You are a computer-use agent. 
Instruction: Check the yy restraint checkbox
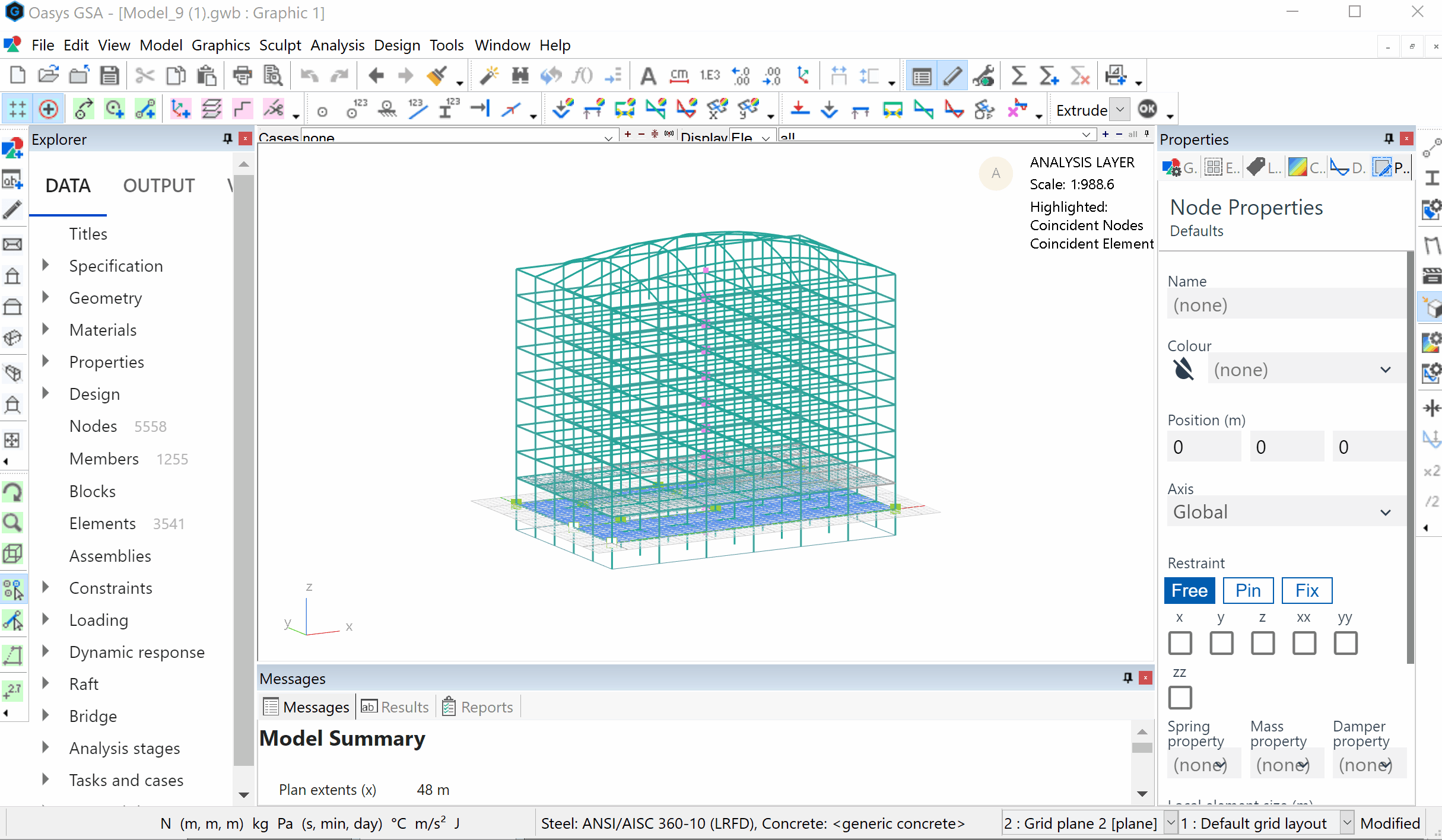click(1345, 643)
